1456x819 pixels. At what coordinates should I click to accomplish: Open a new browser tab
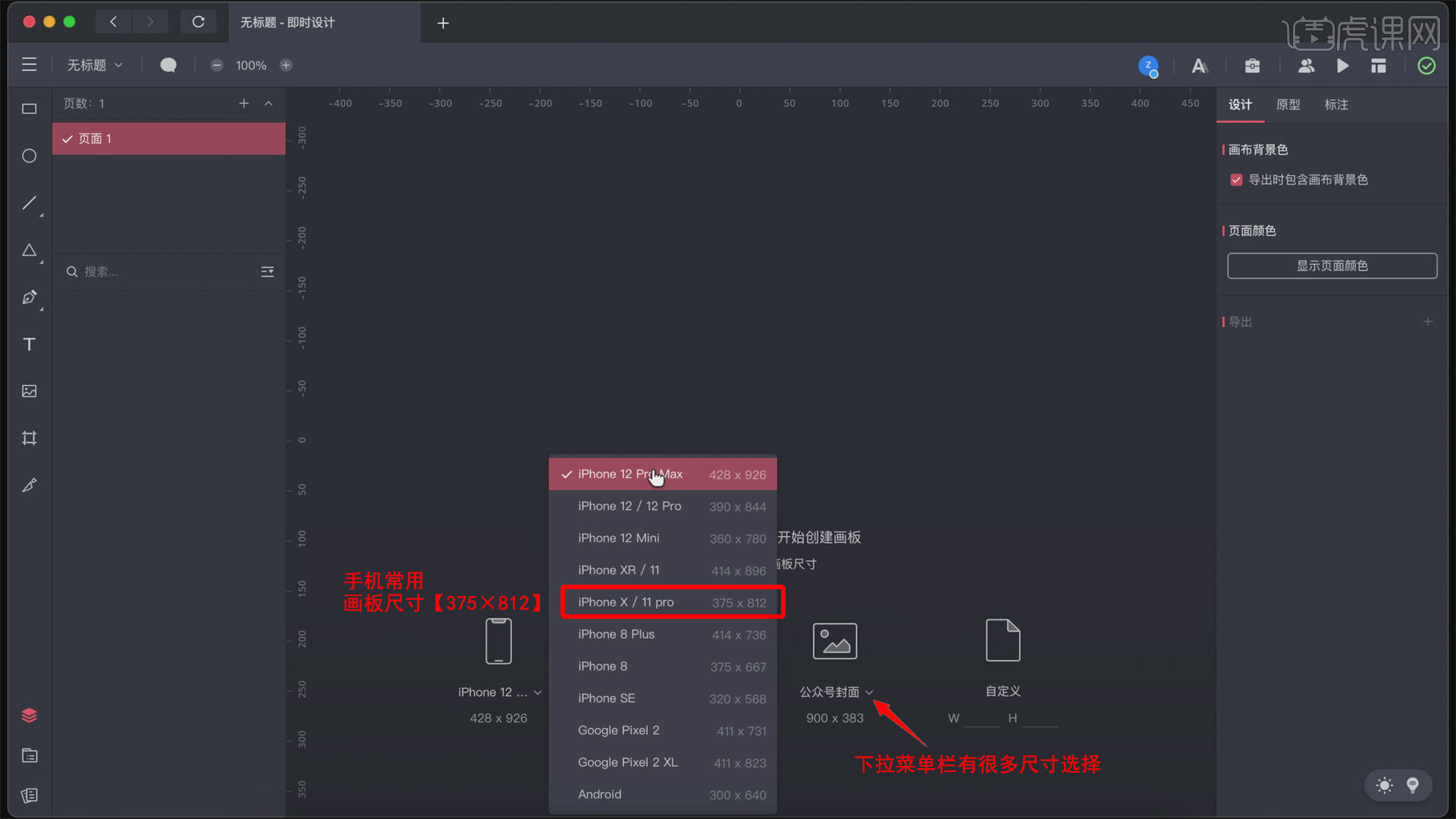tap(443, 23)
